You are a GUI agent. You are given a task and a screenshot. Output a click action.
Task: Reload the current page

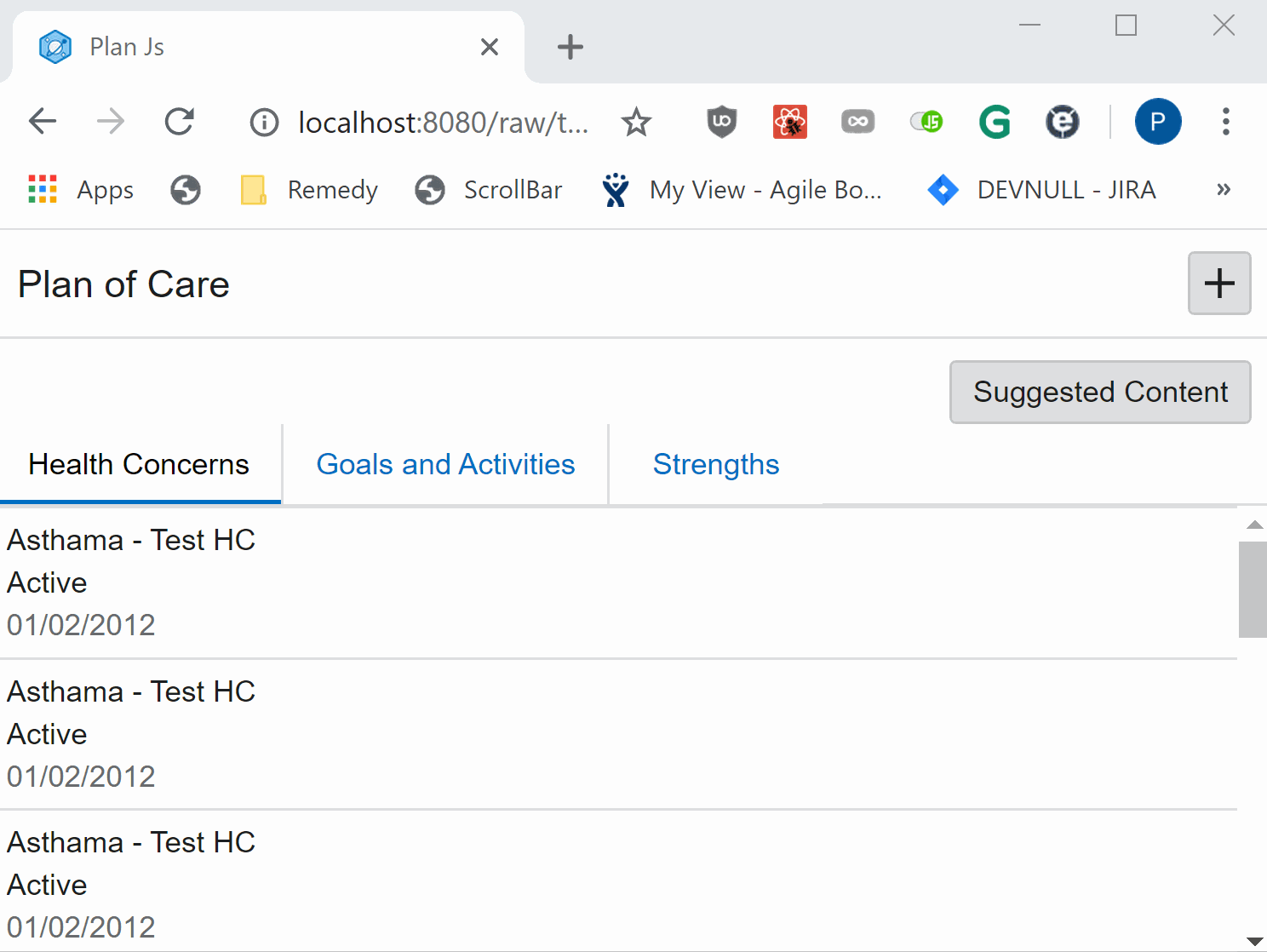point(180,122)
